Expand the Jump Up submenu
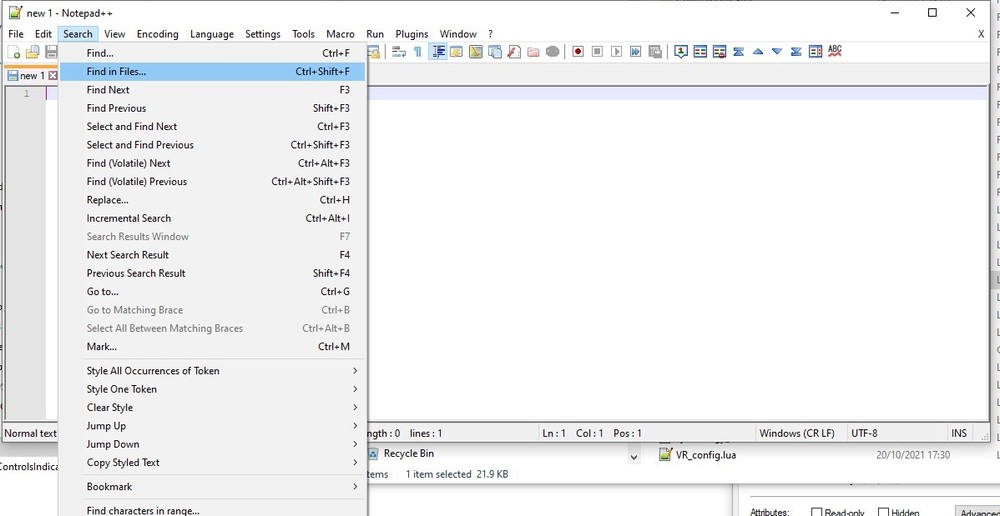This screenshot has height=516, width=1000. 212,425
